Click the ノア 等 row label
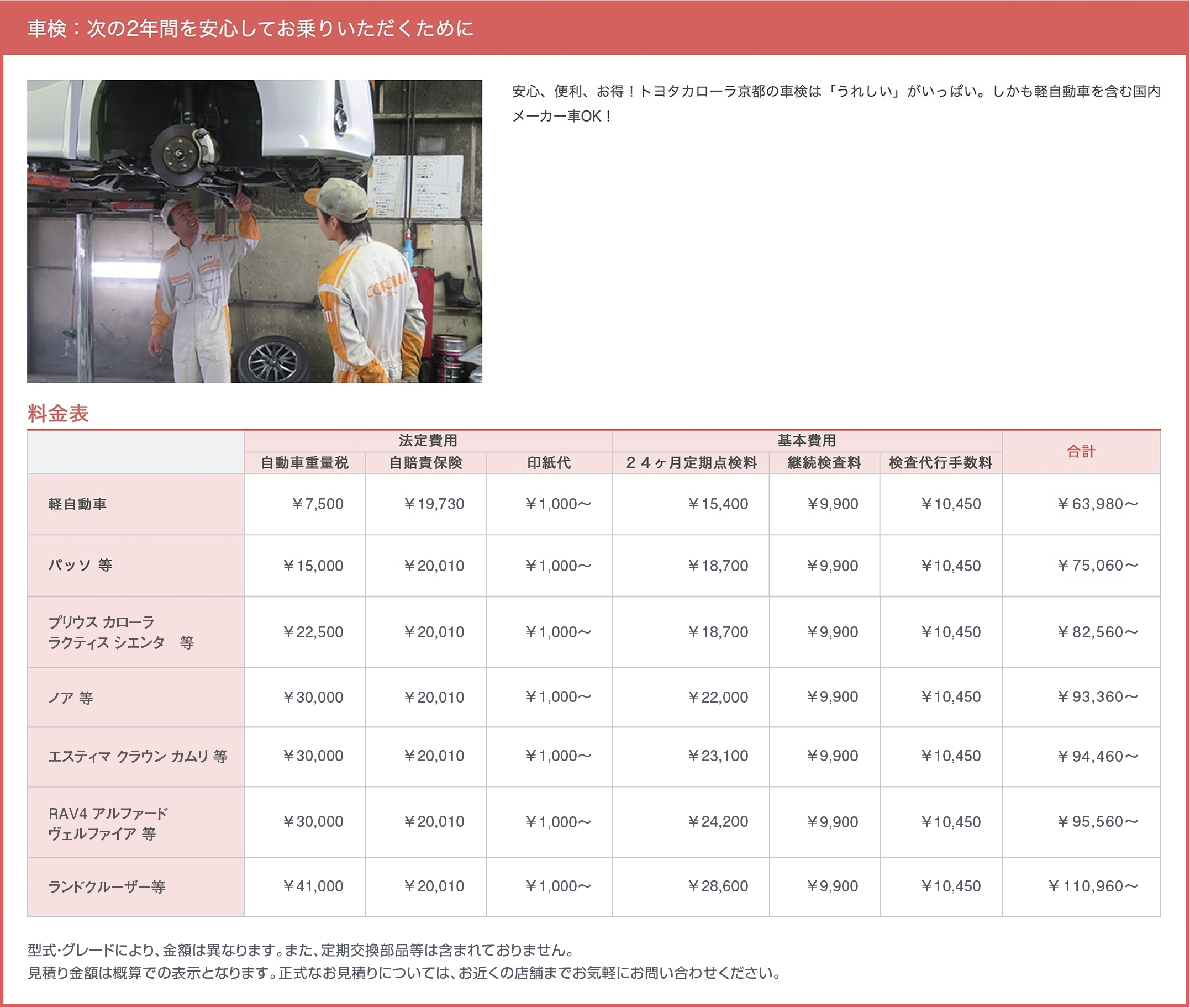This screenshot has height=1008, width=1190. [x=70, y=697]
